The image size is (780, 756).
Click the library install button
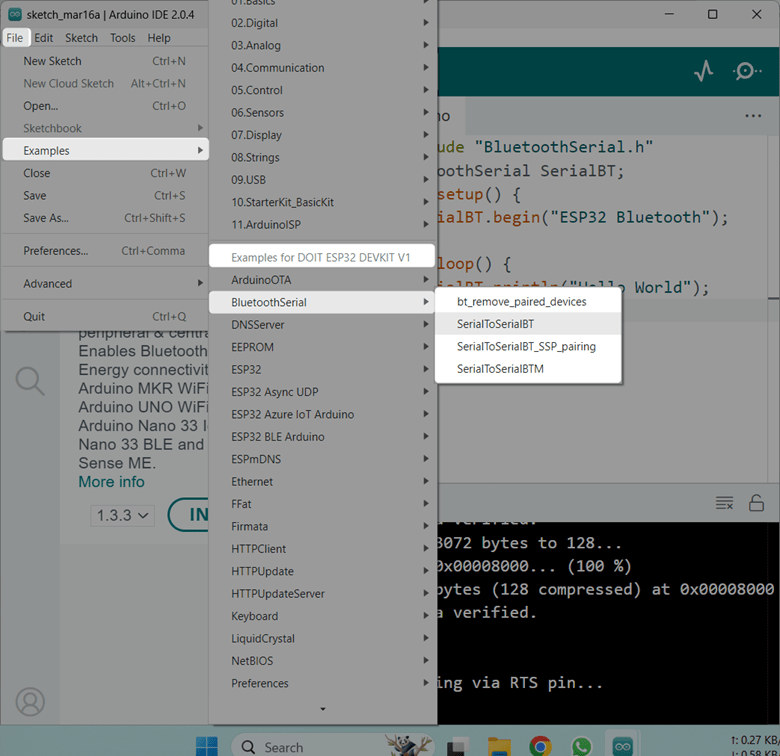(189, 514)
